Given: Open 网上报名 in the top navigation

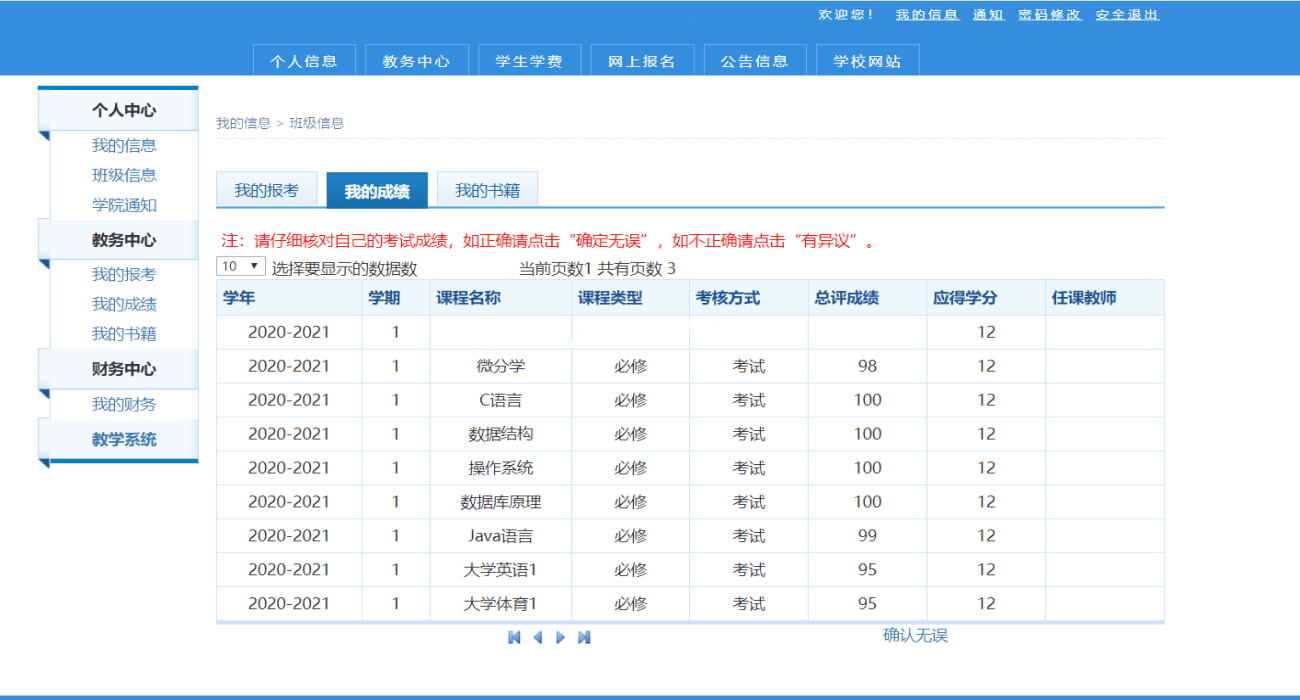Looking at the screenshot, I should pyautogui.click(x=641, y=60).
